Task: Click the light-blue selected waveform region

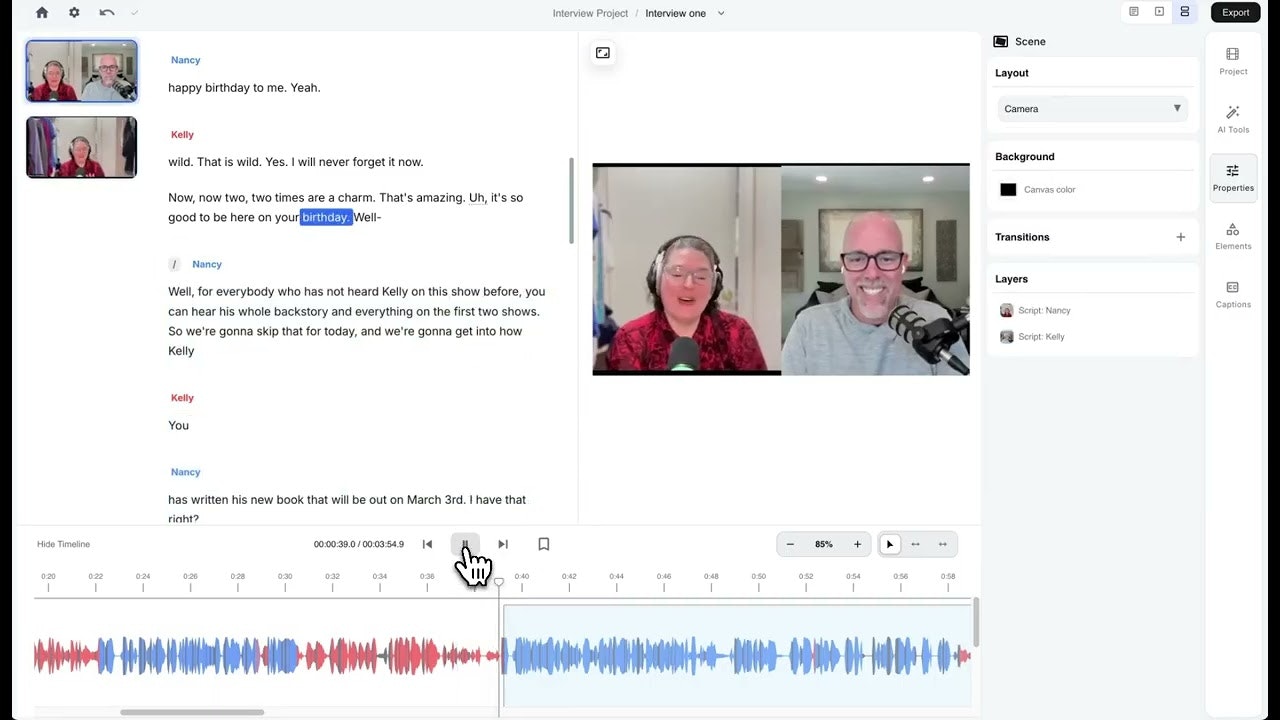Action: [x=737, y=656]
